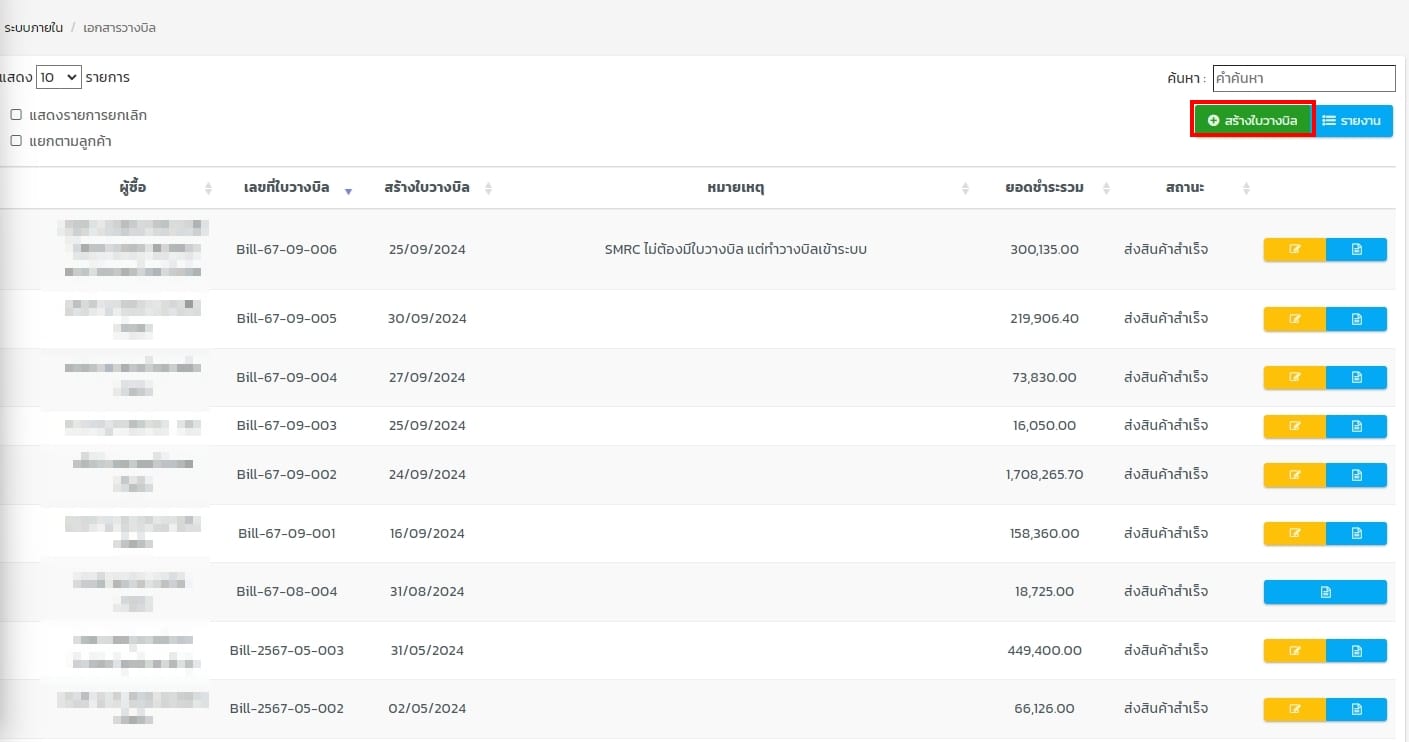1409x742 pixels.
Task: Click the คำค้นหา search field
Action: click(x=1303, y=78)
